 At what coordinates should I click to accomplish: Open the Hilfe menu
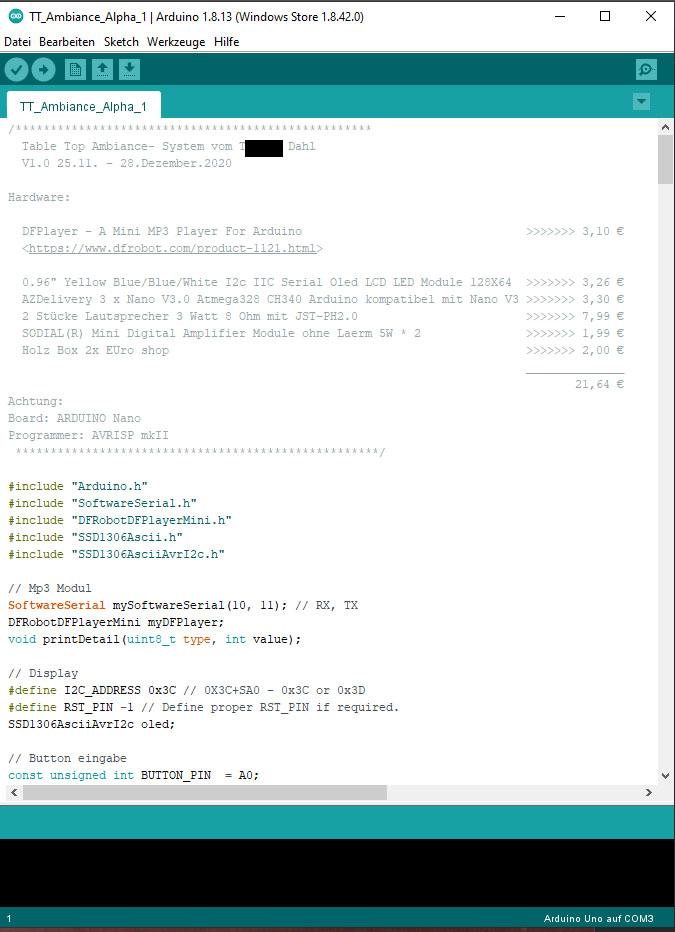(x=226, y=42)
